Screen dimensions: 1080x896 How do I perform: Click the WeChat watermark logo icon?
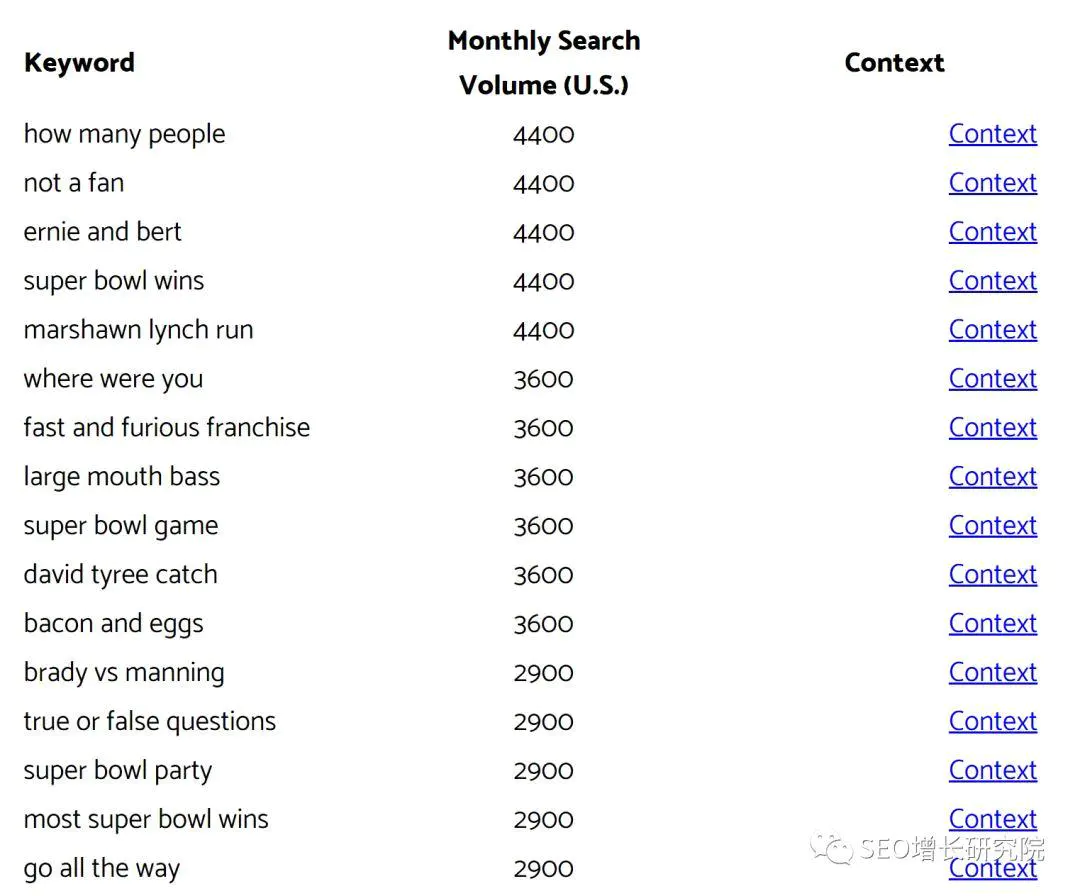[831, 848]
